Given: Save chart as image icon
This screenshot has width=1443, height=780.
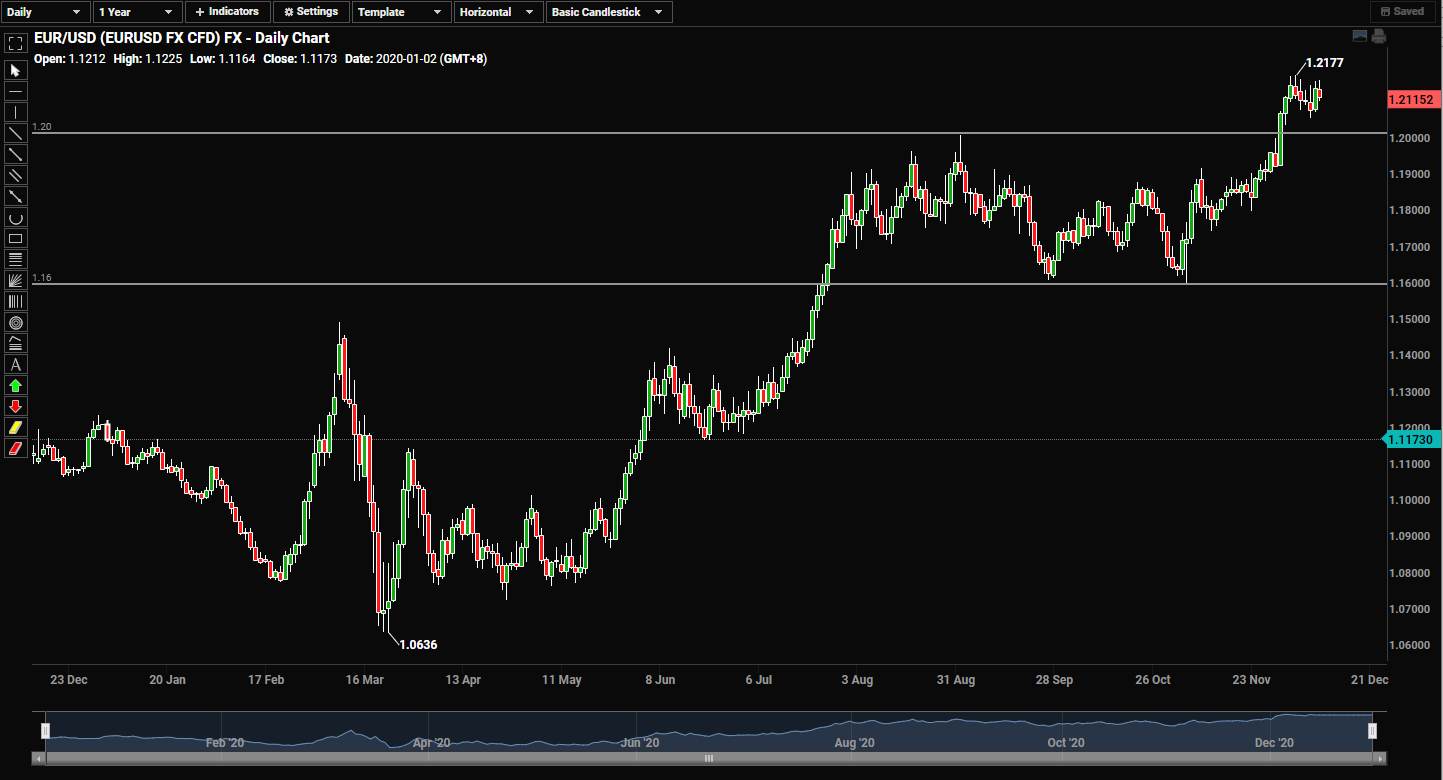Looking at the screenshot, I should click(x=1359, y=36).
